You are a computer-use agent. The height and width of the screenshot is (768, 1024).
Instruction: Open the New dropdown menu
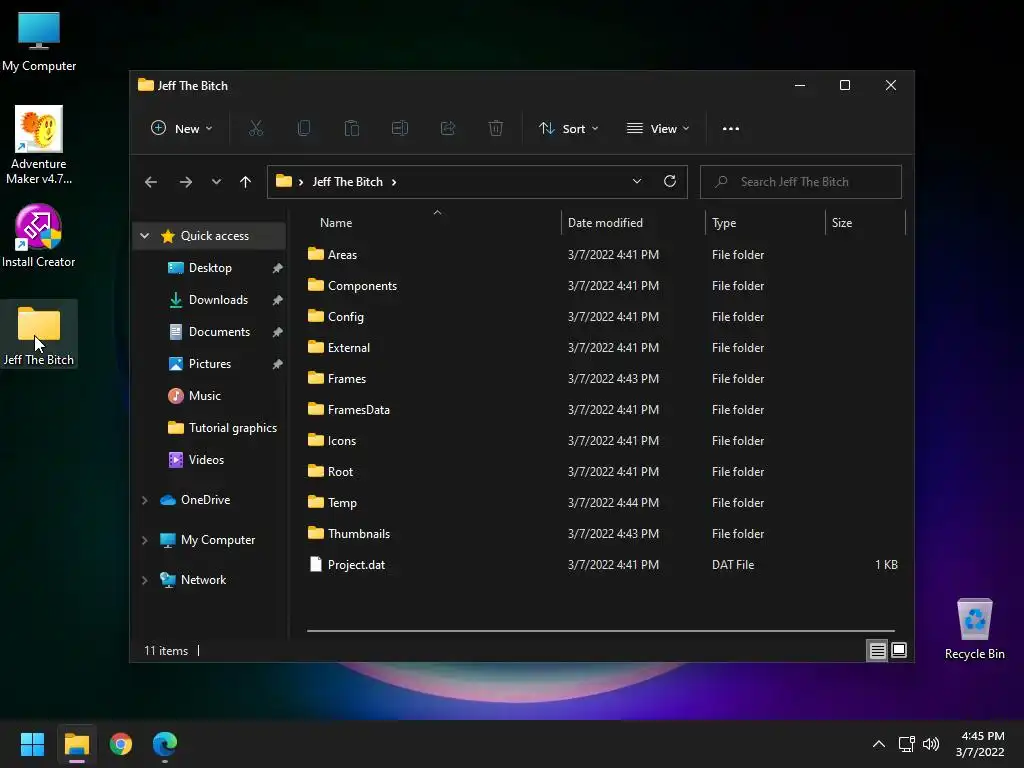click(182, 129)
